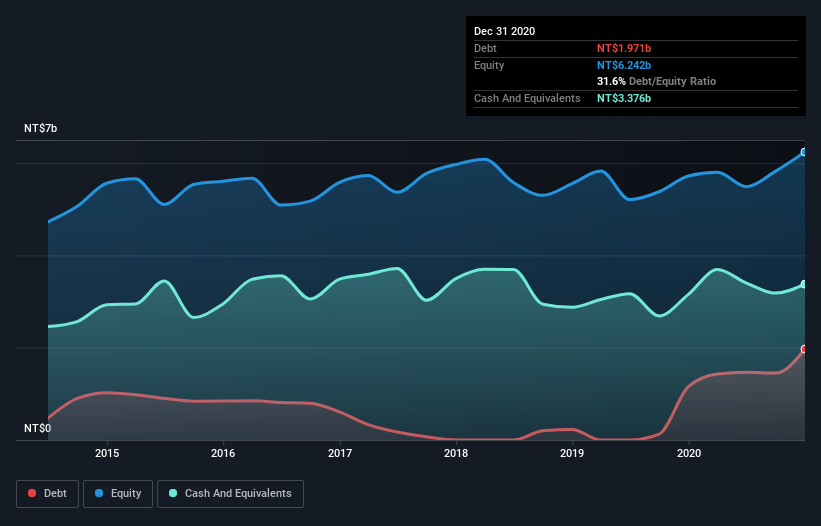This screenshot has height=526, width=821.
Task: Select the Equity end data point marker
Action: coord(804,152)
